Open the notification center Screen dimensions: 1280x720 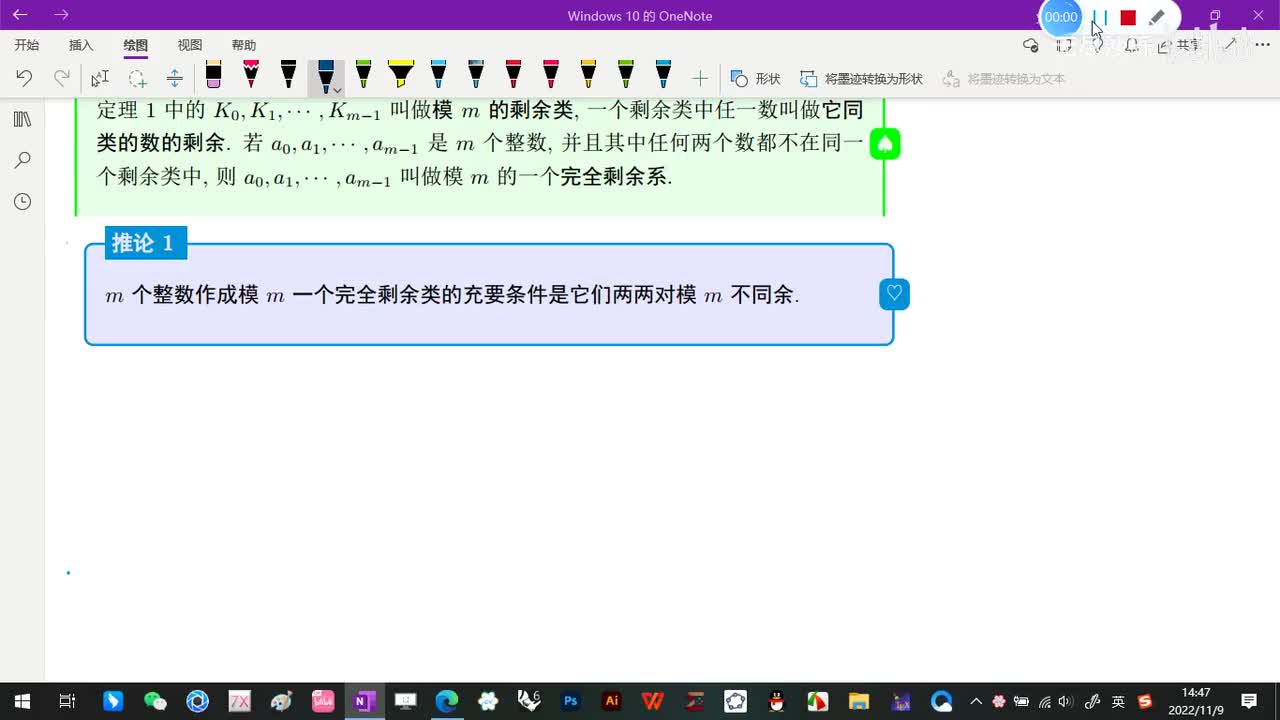tap(1249, 701)
